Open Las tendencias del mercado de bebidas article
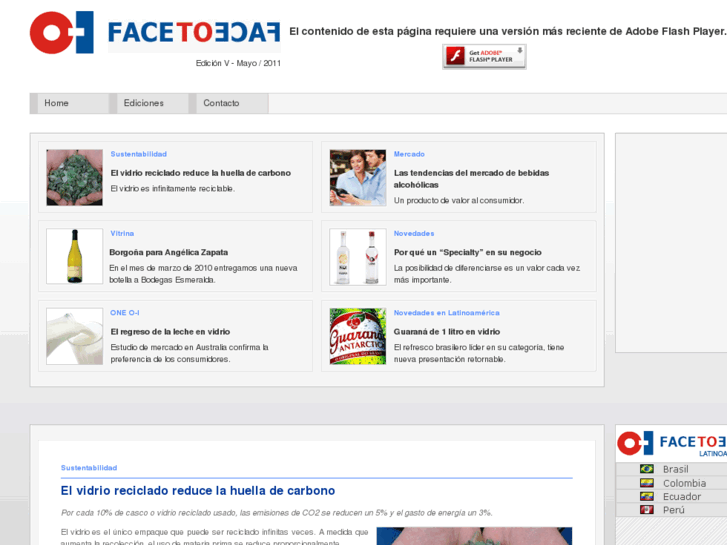The height and width of the screenshot is (545, 727). click(471, 179)
